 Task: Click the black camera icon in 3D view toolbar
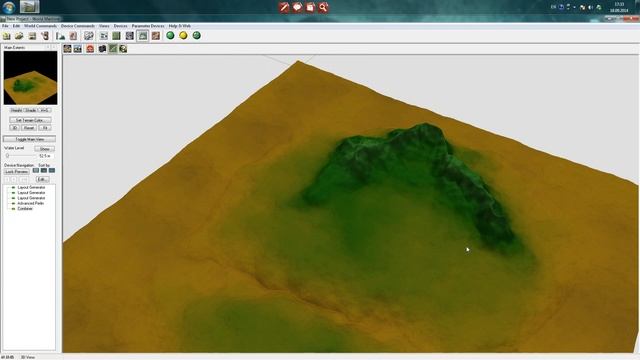[102, 49]
